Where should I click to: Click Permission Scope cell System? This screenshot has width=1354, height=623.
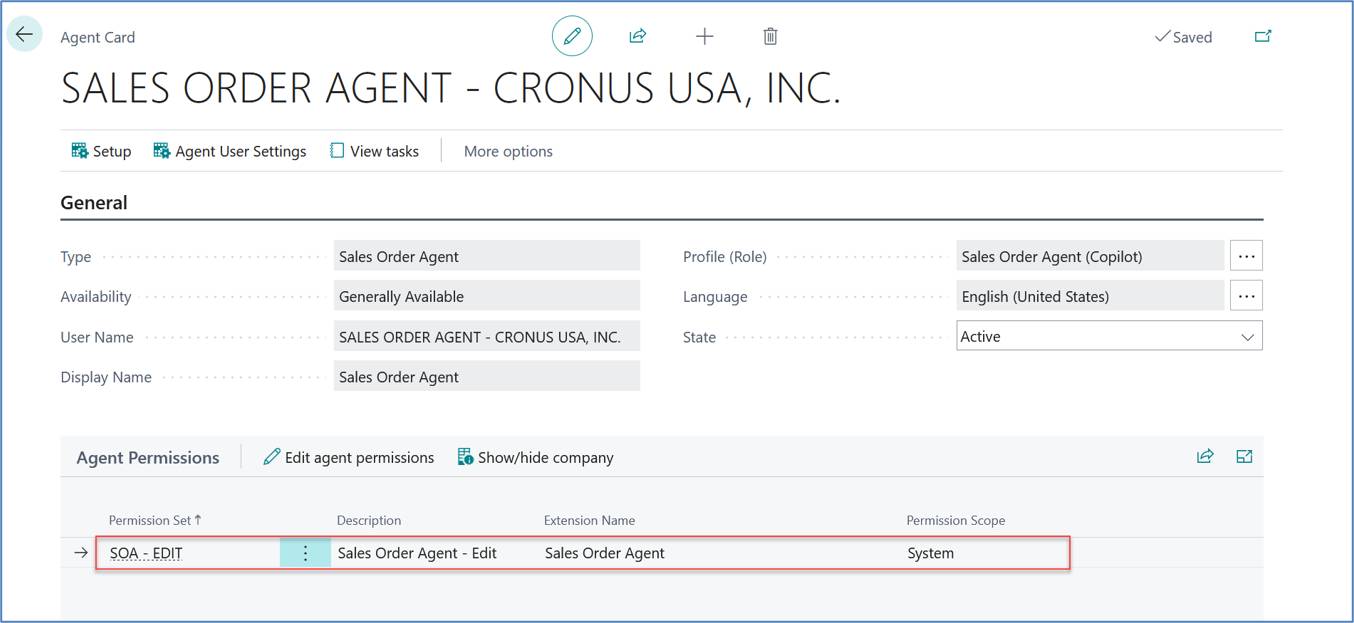coord(930,552)
